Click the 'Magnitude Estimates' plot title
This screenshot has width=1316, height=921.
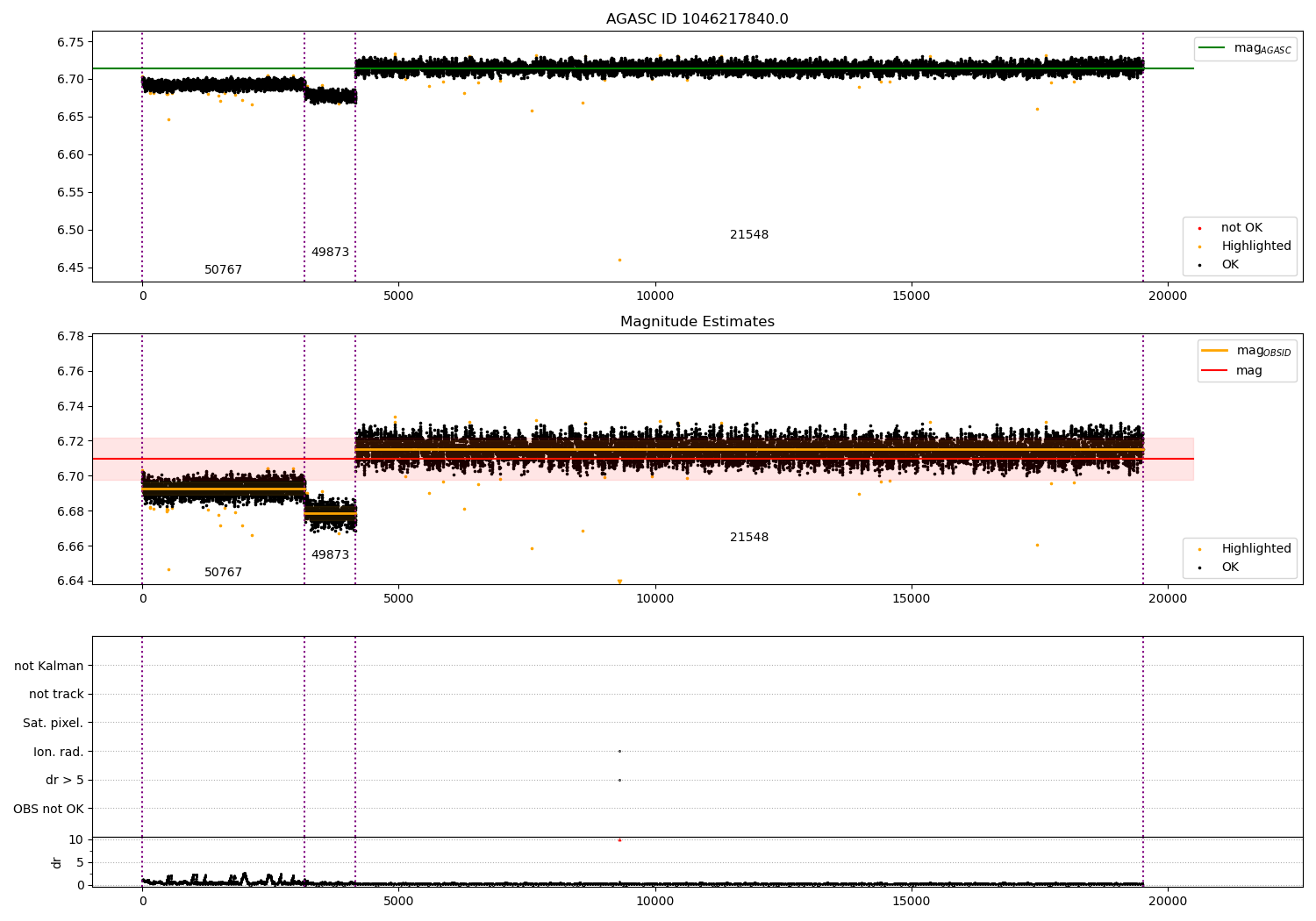(x=697, y=322)
